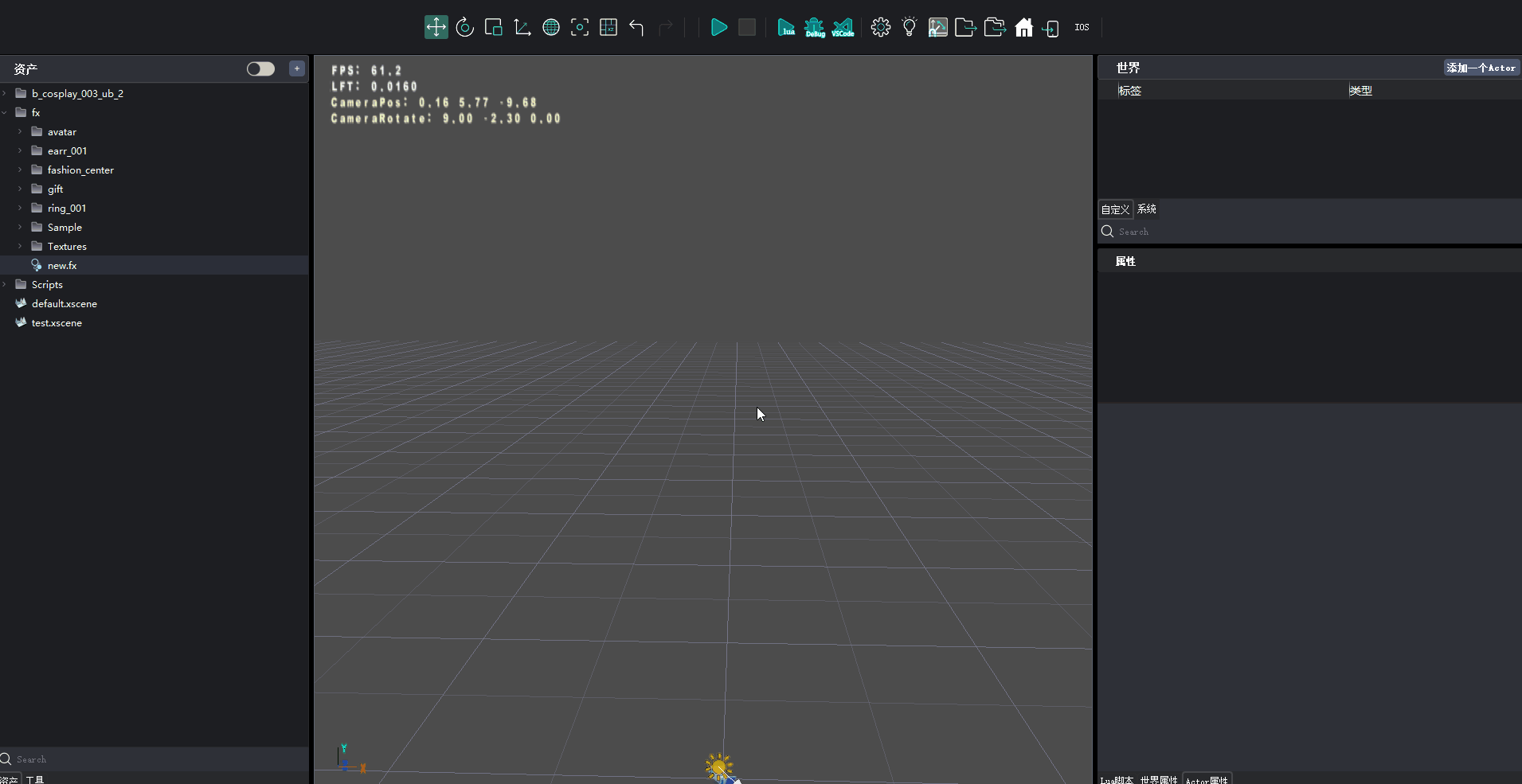Open settings gear icon
This screenshot has width=1522, height=784.
[x=881, y=27]
